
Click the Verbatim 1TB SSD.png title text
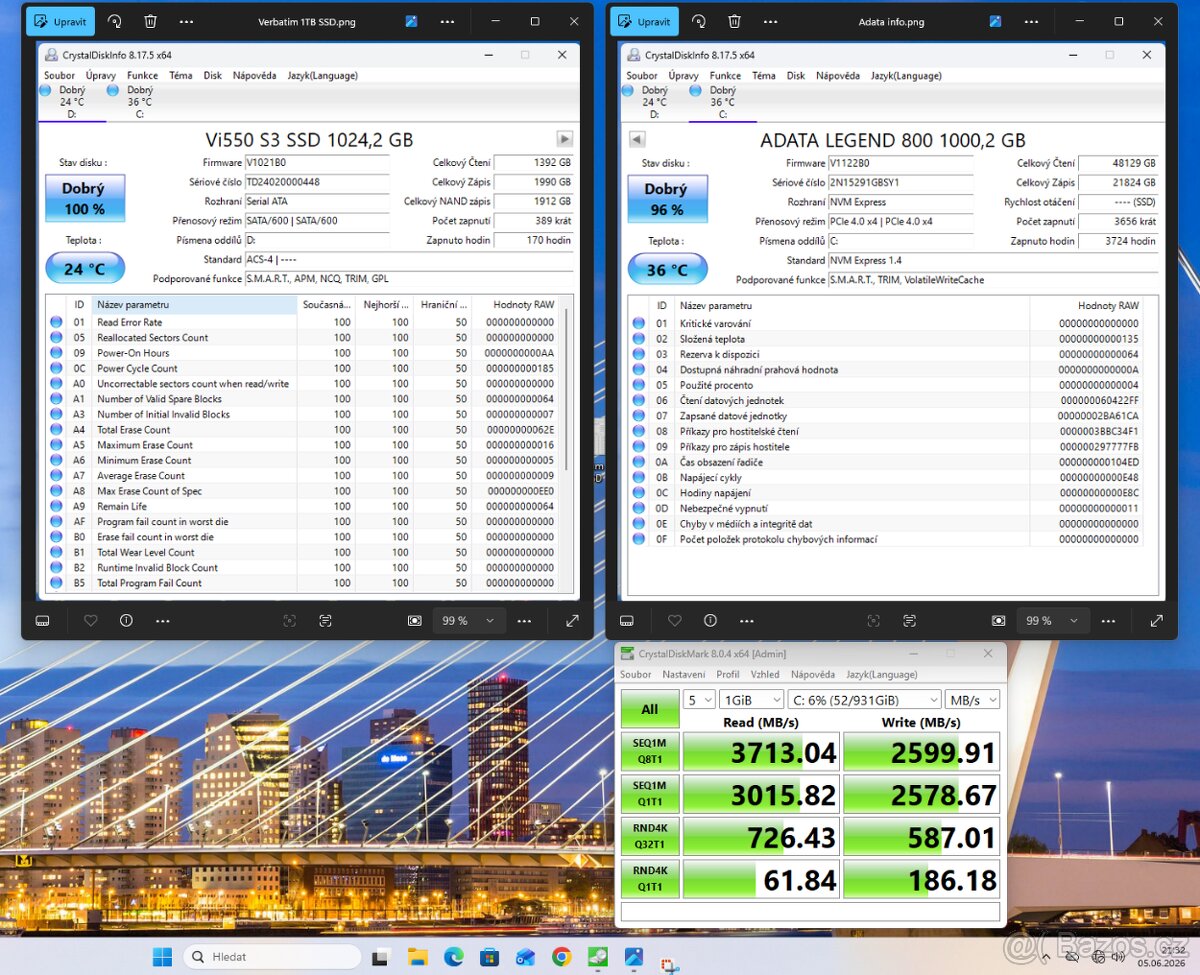(307, 21)
